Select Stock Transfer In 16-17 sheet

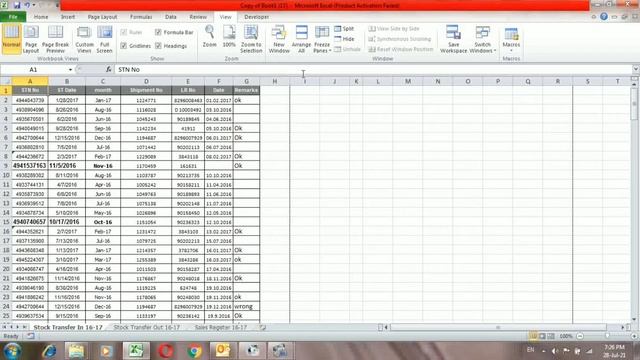68,327
